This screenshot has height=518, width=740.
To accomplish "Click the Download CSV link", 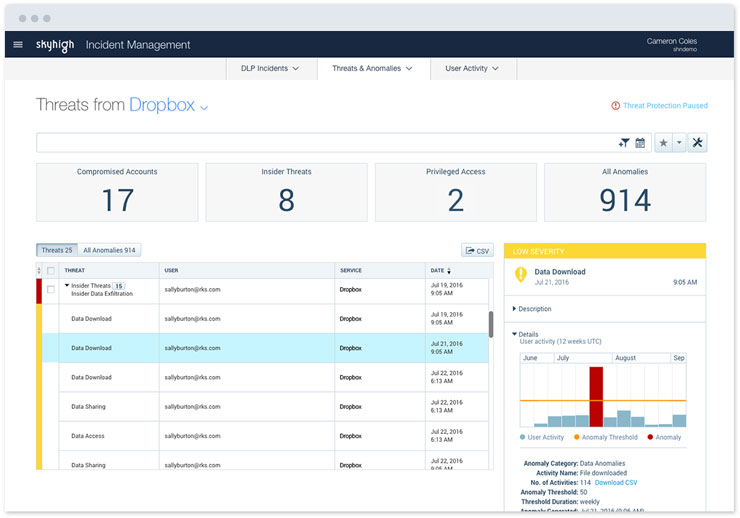I will click(x=616, y=483).
